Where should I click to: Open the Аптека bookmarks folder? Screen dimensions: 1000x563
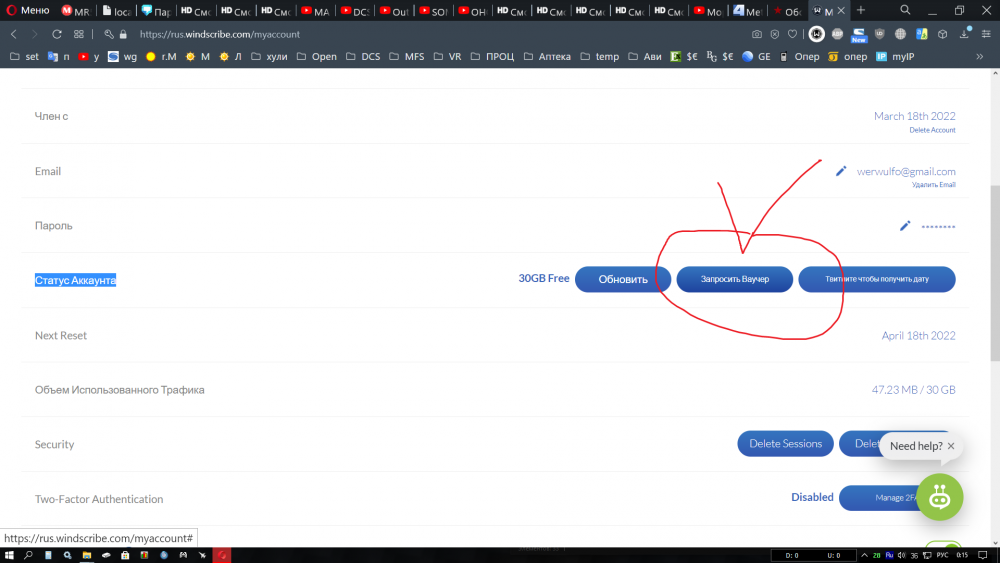point(547,57)
